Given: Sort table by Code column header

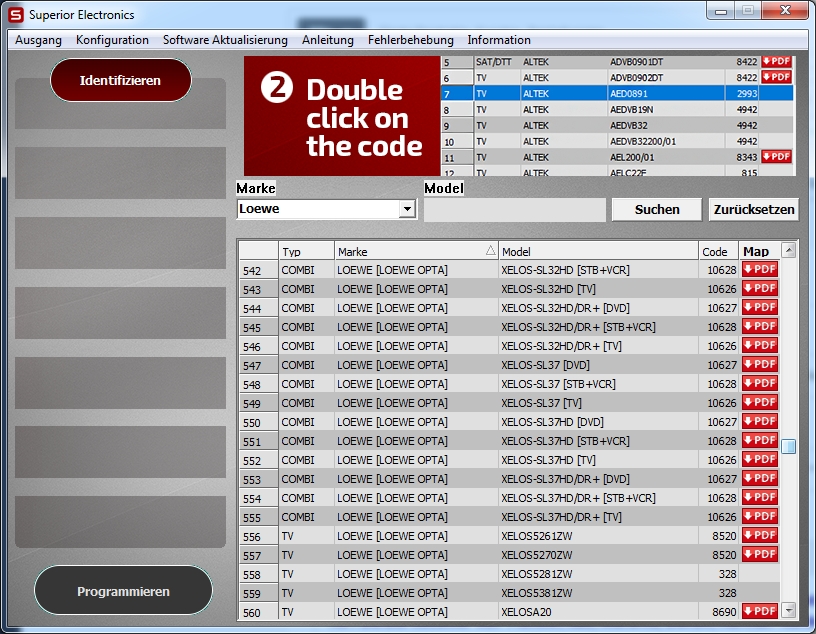Looking at the screenshot, I should point(717,252).
